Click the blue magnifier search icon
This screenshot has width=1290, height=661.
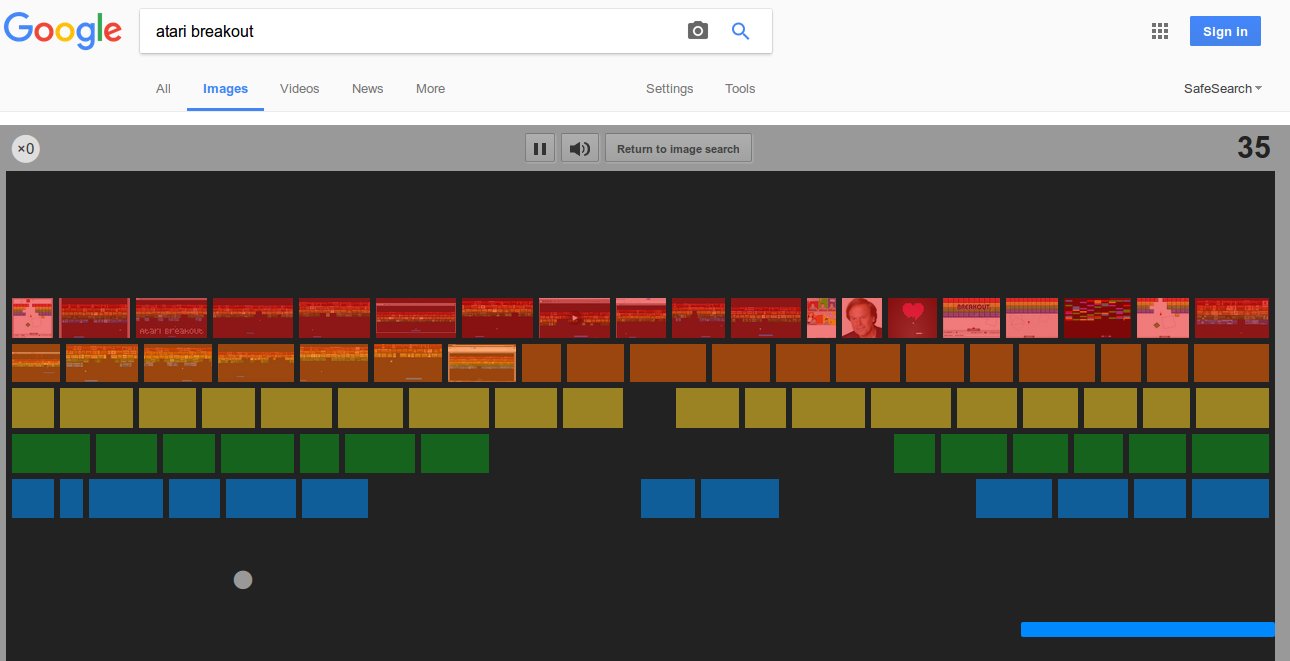[741, 31]
